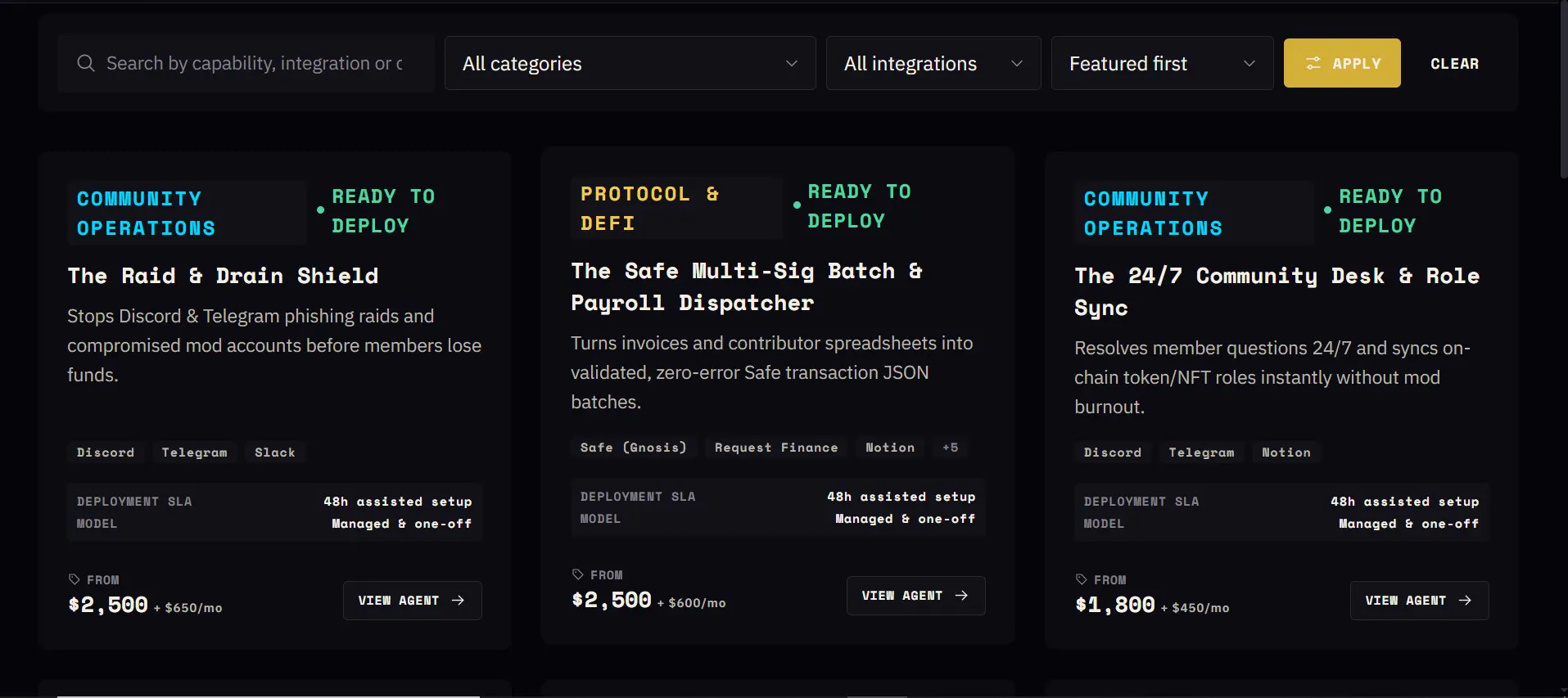The height and width of the screenshot is (698, 1568).
Task: Select Community Operations tag on 24/7 Community Desk card
Action: coord(1194,213)
